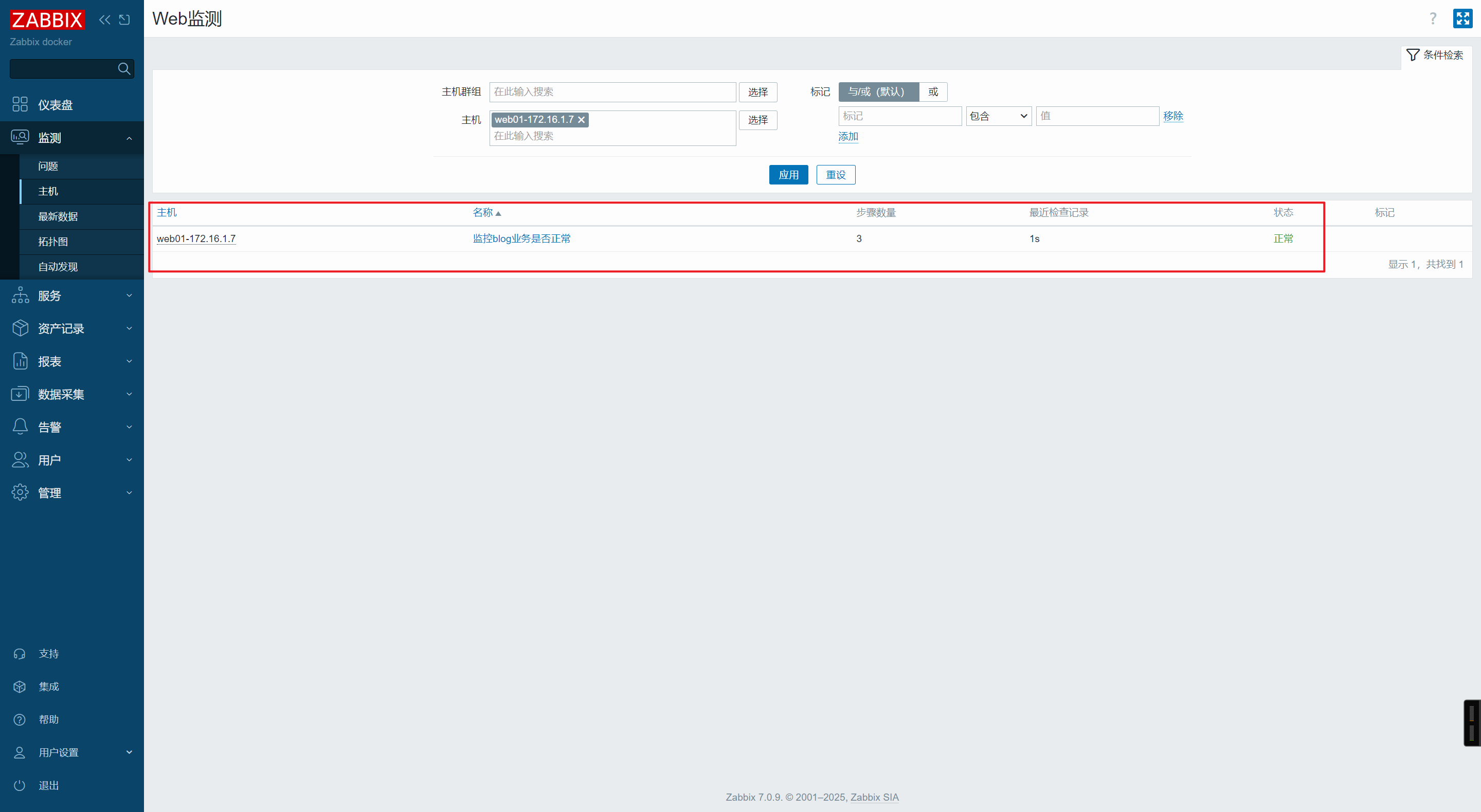Sort by the 名称 column header

pyautogui.click(x=486, y=213)
